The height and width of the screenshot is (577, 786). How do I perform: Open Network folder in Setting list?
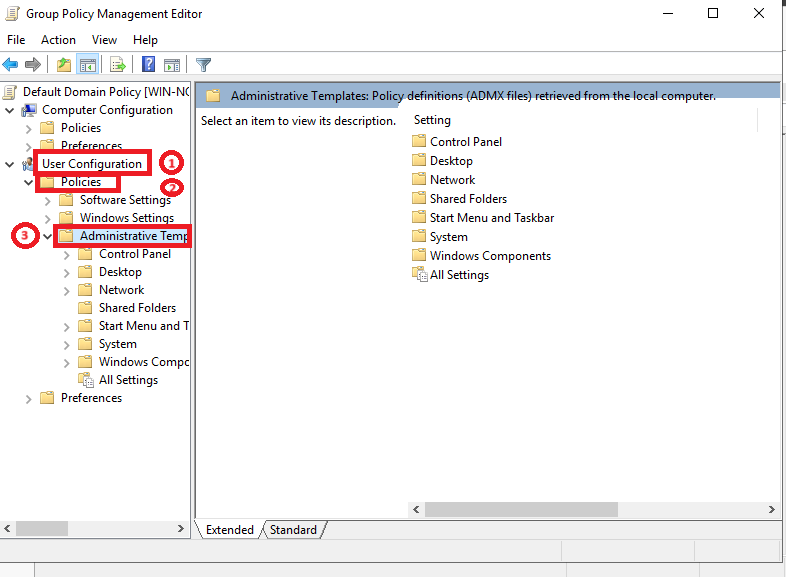coord(452,180)
